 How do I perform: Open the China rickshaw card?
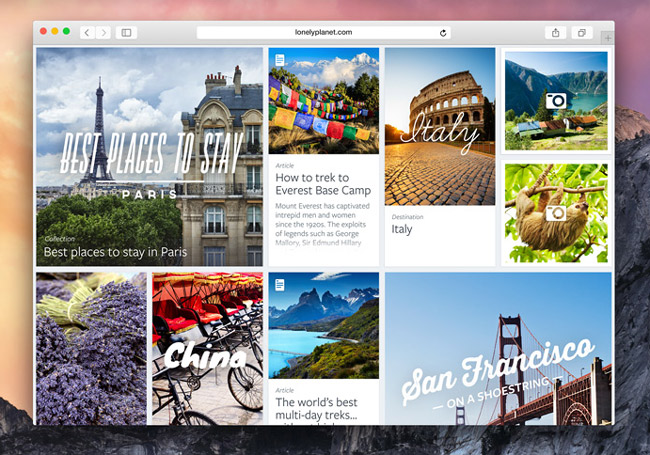point(207,349)
